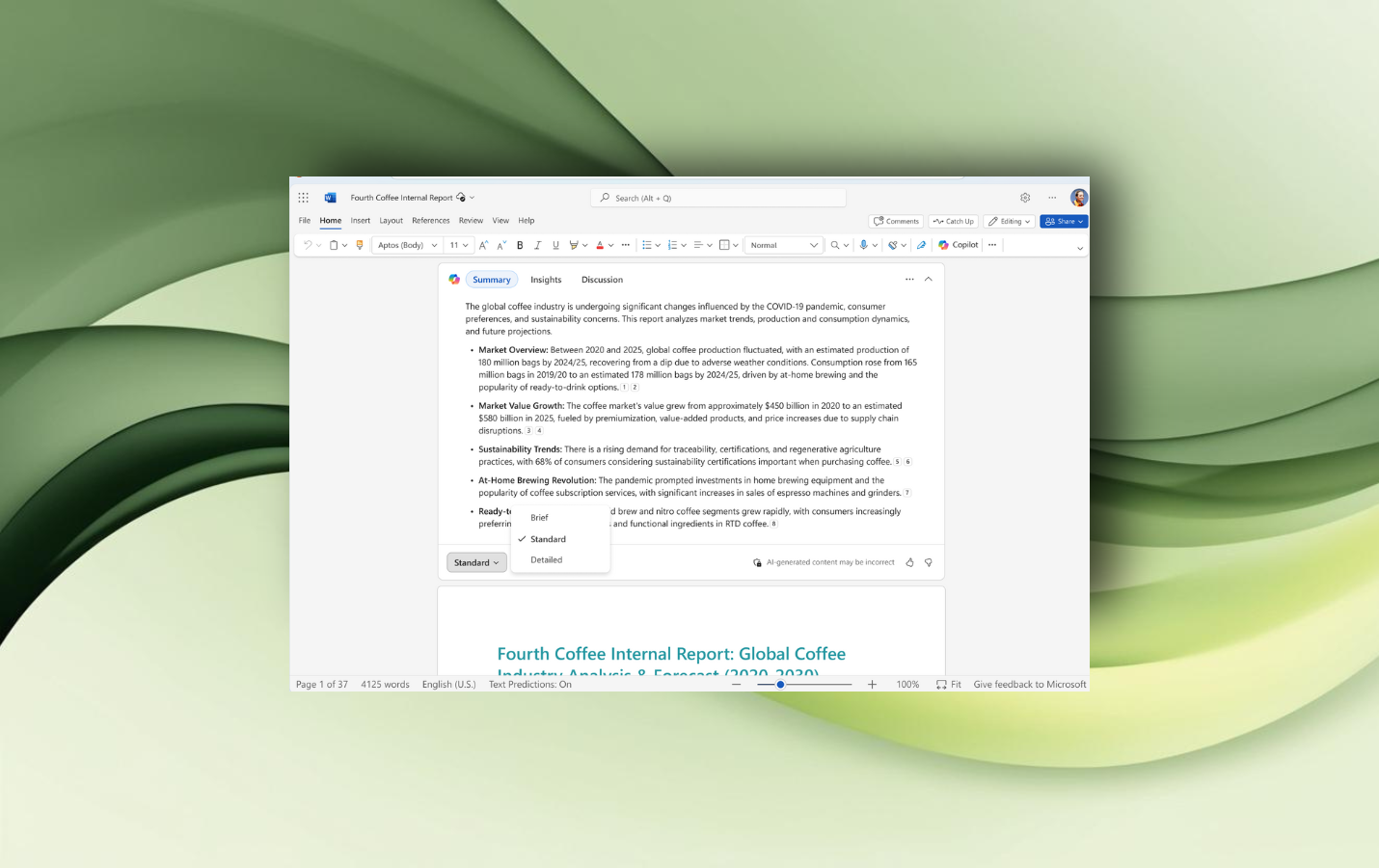This screenshot has width=1379, height=868.
Task: Open the font name dropdown Aptos (Body)
Action: 407,245
